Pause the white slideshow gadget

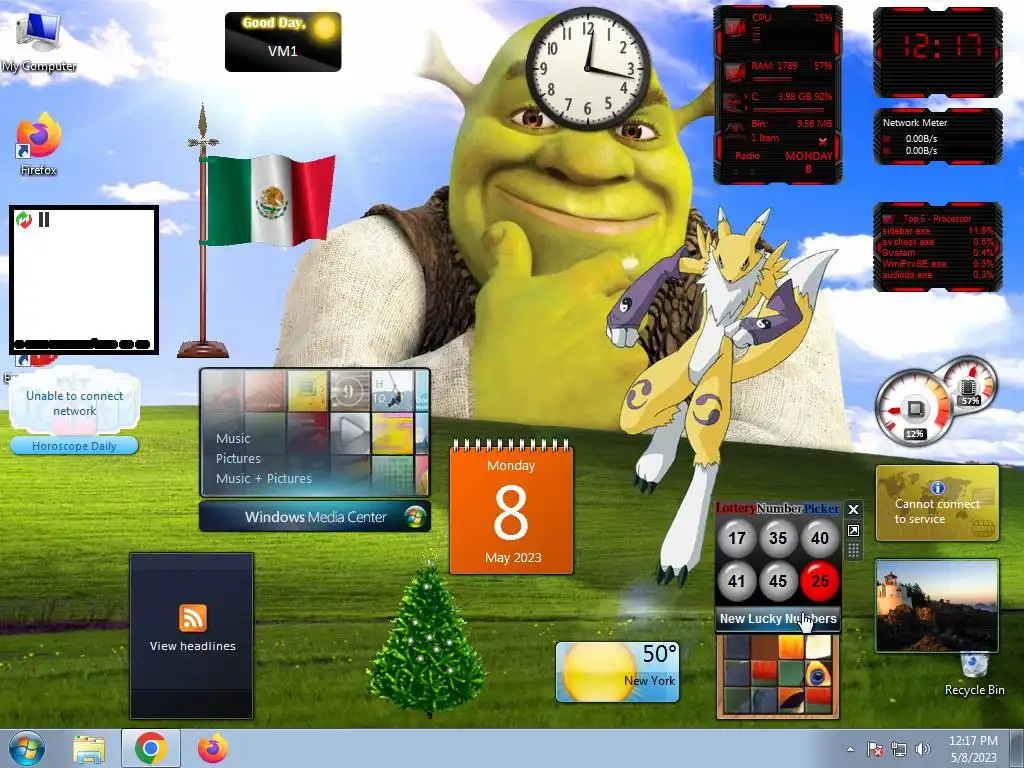(x=44, y=219)
